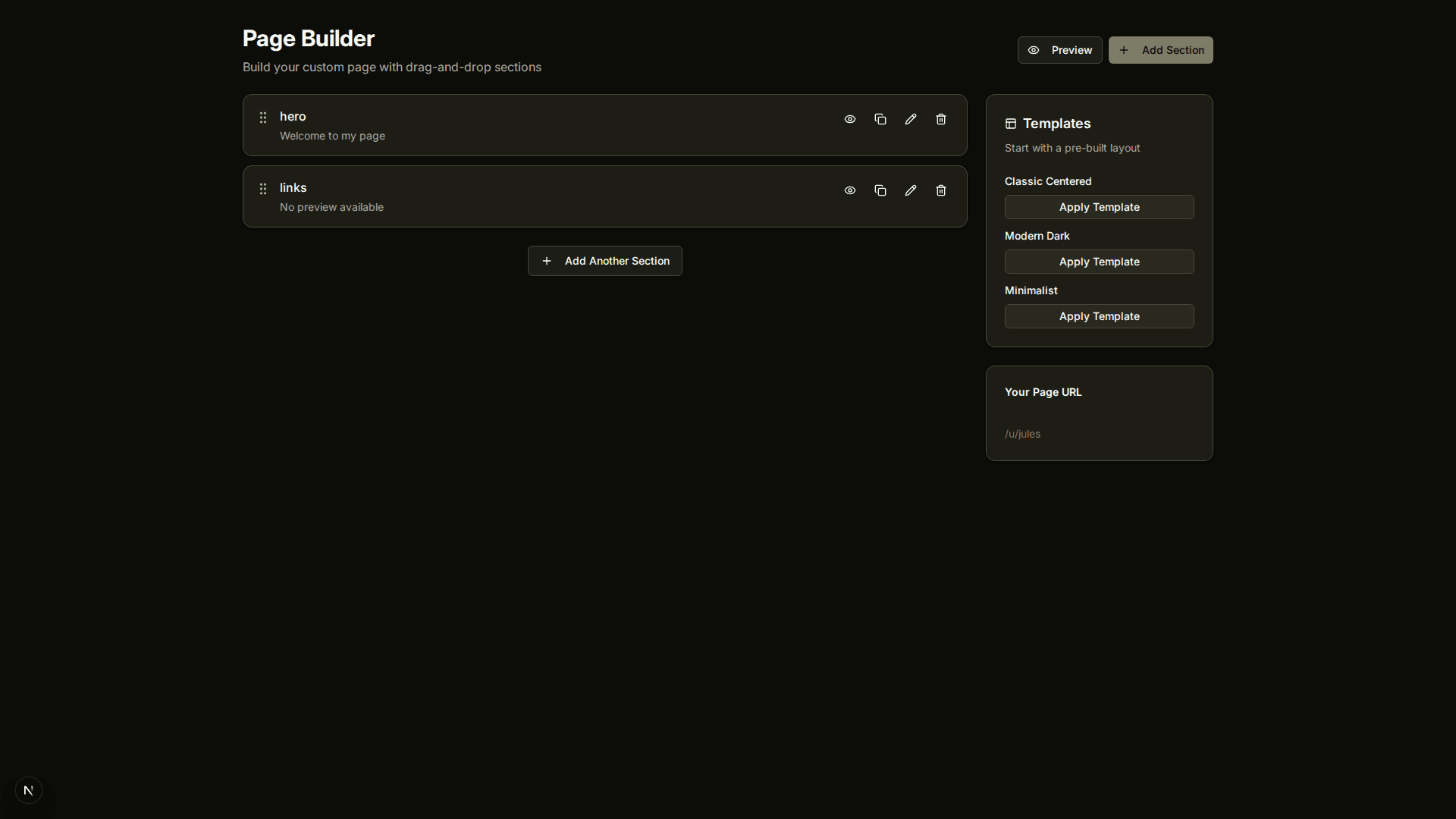Viewport: 1456px width, 819px height.
Task: Click the Templates layout icon
Action: tap(1011, 124)
